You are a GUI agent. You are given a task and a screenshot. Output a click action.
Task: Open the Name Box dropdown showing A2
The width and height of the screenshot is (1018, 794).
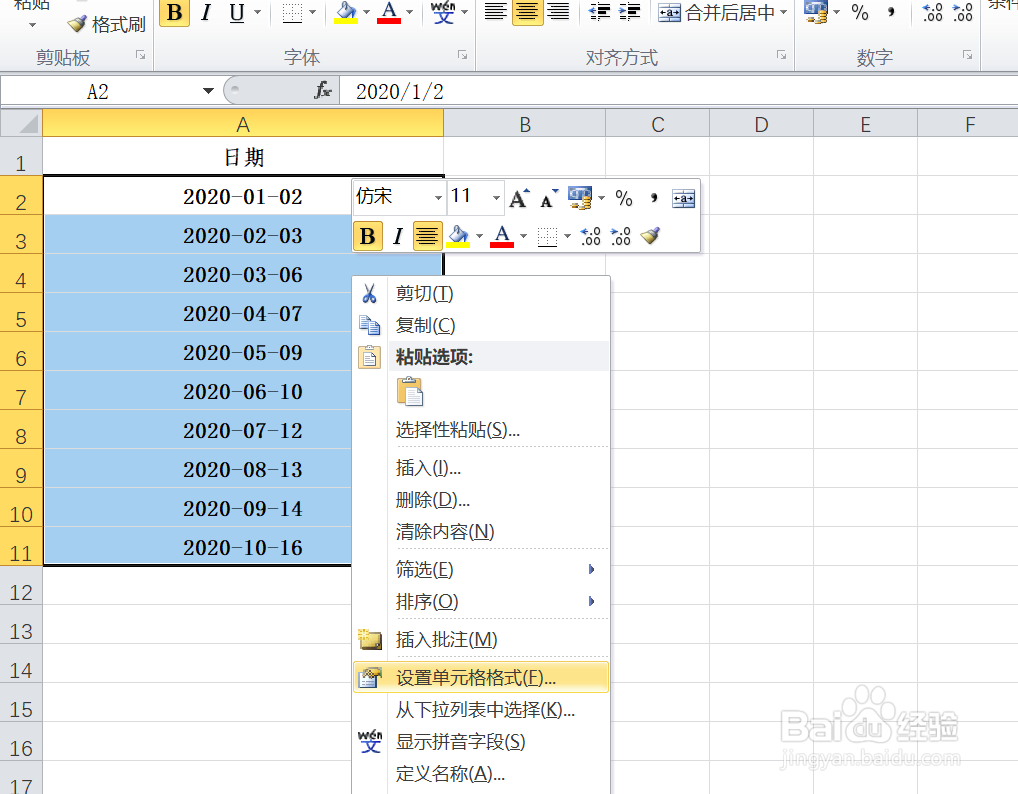point(209,89)
